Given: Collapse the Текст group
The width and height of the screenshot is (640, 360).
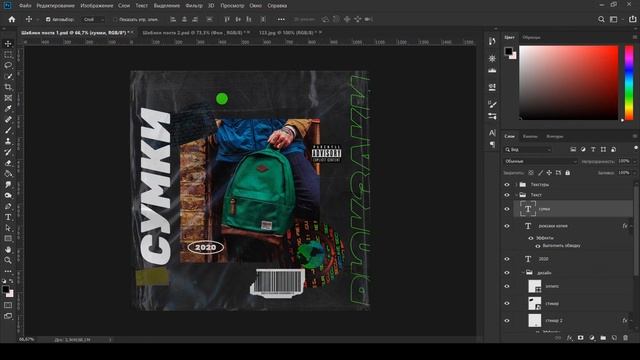Looking at the screenshot, I should (x=516, y=195).
